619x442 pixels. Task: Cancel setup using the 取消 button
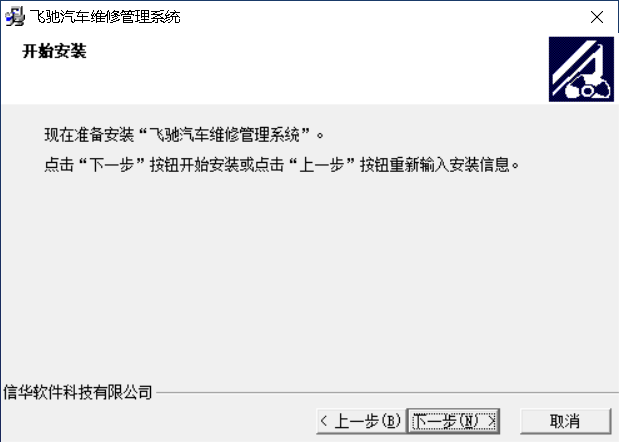[x=565, y=421]
